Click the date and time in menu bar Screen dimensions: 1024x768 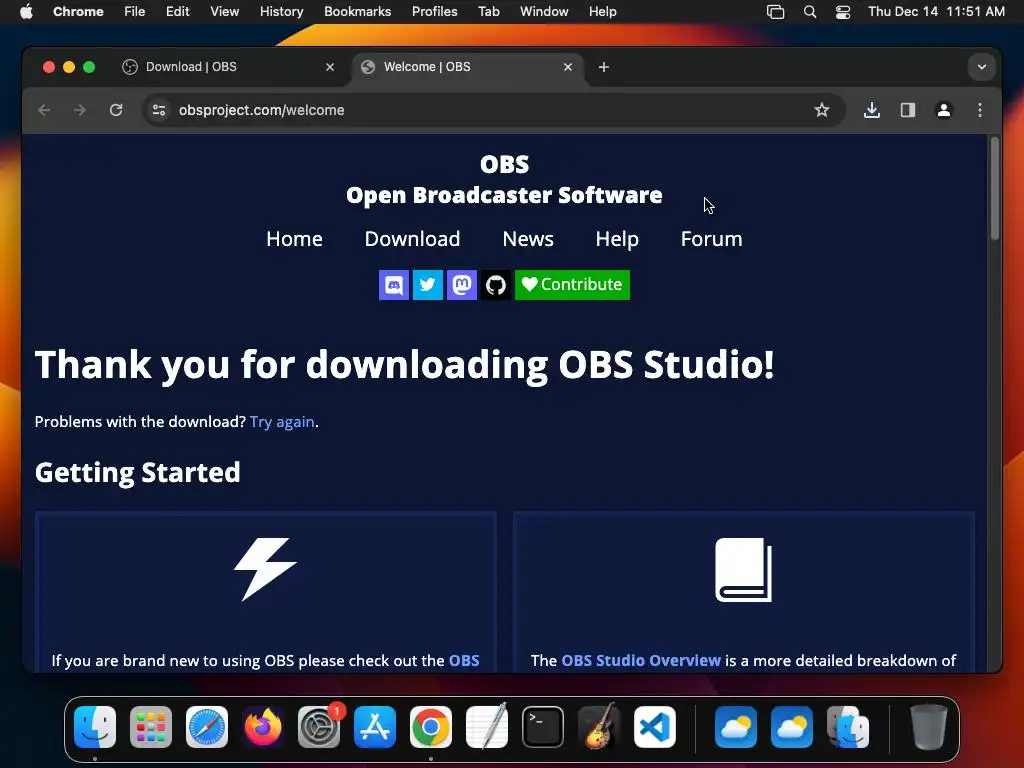coord(936,12)
